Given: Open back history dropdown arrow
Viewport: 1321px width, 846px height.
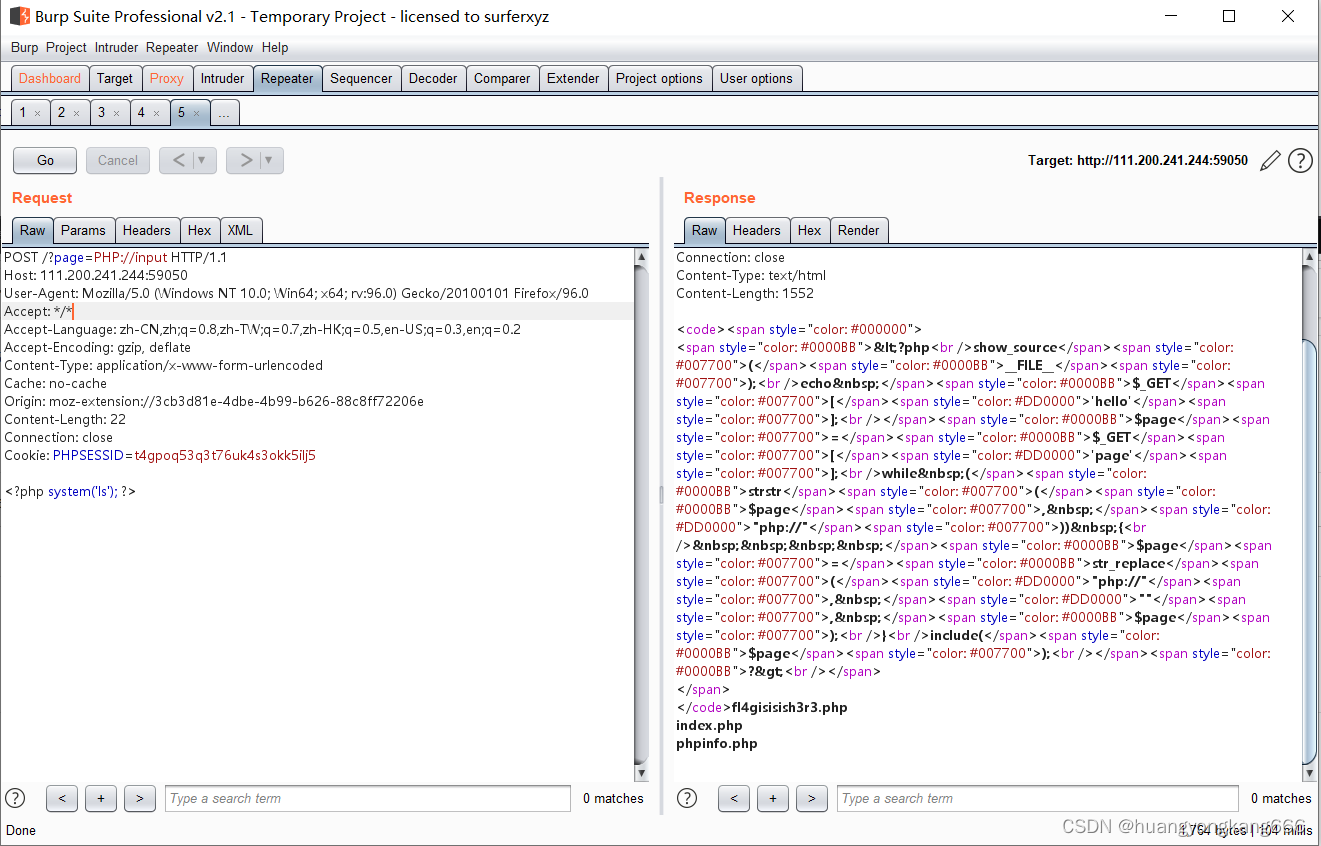Looking at the screenshot, I should tap(203, 160).
